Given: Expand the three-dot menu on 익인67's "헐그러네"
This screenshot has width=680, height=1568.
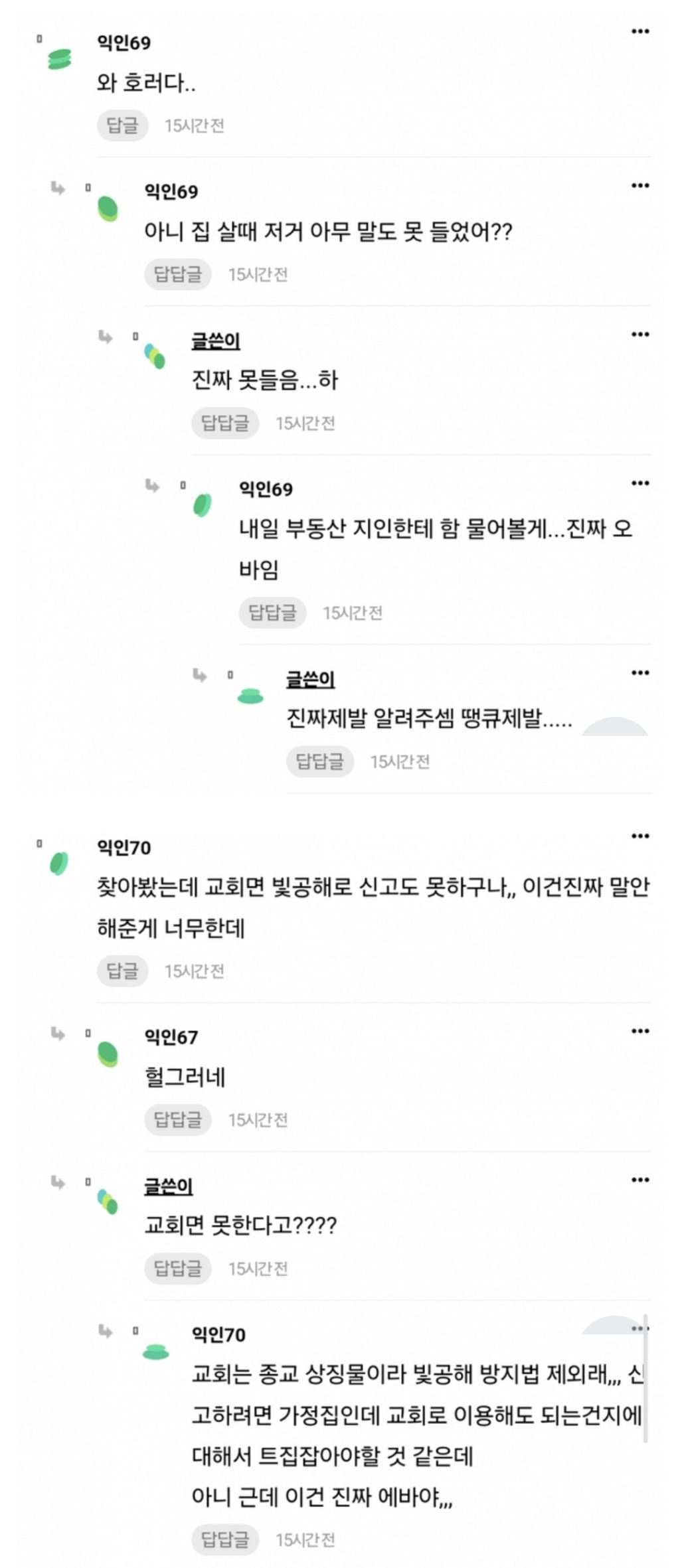Looking at the screenshot, I should [639, 1032].
